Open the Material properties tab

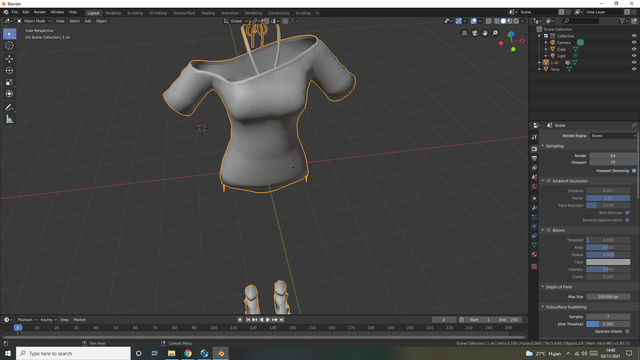click(534, 255)
